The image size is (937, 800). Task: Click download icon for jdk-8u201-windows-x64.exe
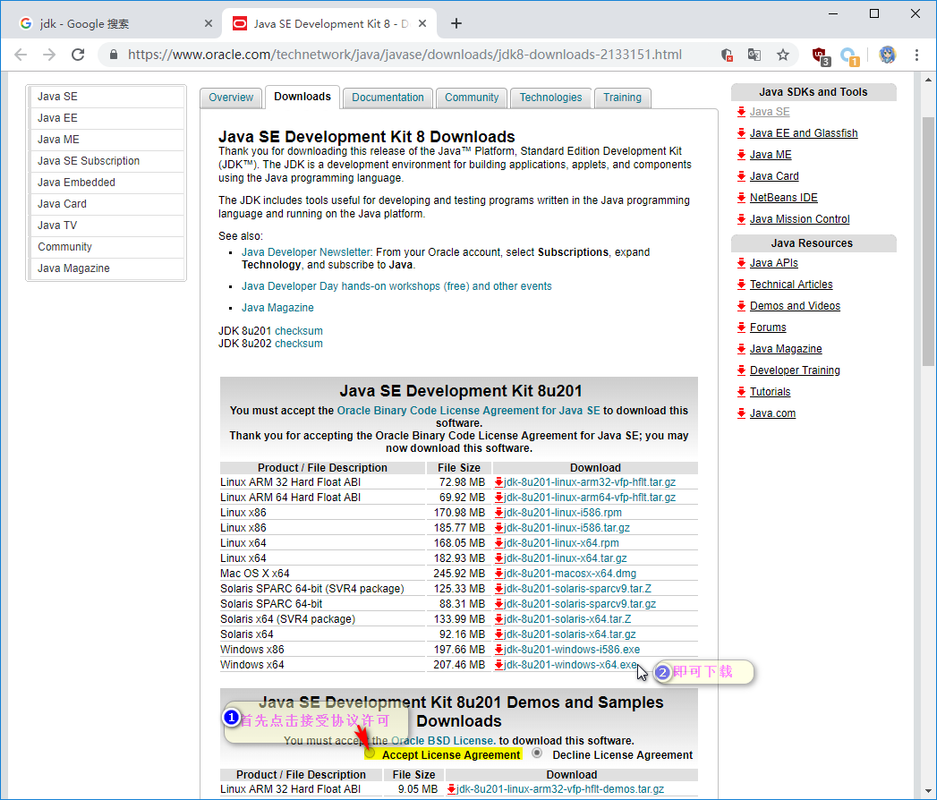(x=498, y=665)
